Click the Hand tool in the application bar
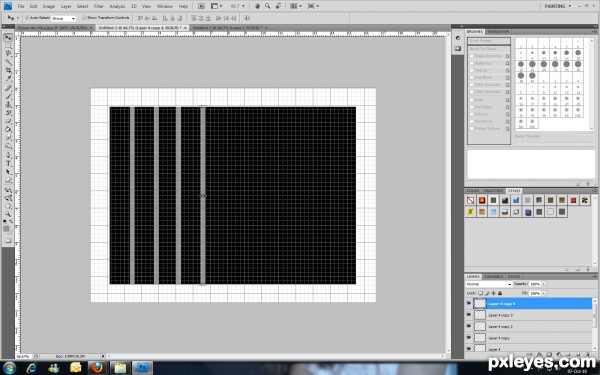Viewport: 600px width, 375px height. point(257,6)
